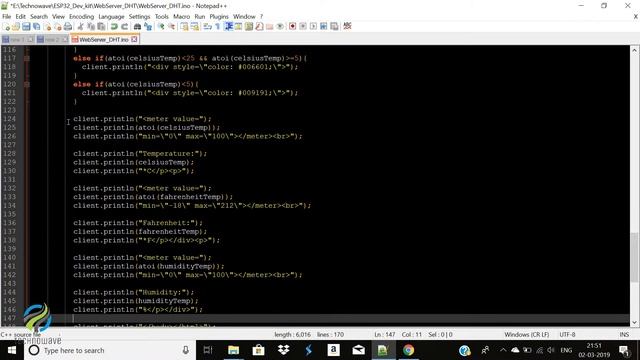
Task: Cut selection with the scissors icon
Action: tap(80, 27)
